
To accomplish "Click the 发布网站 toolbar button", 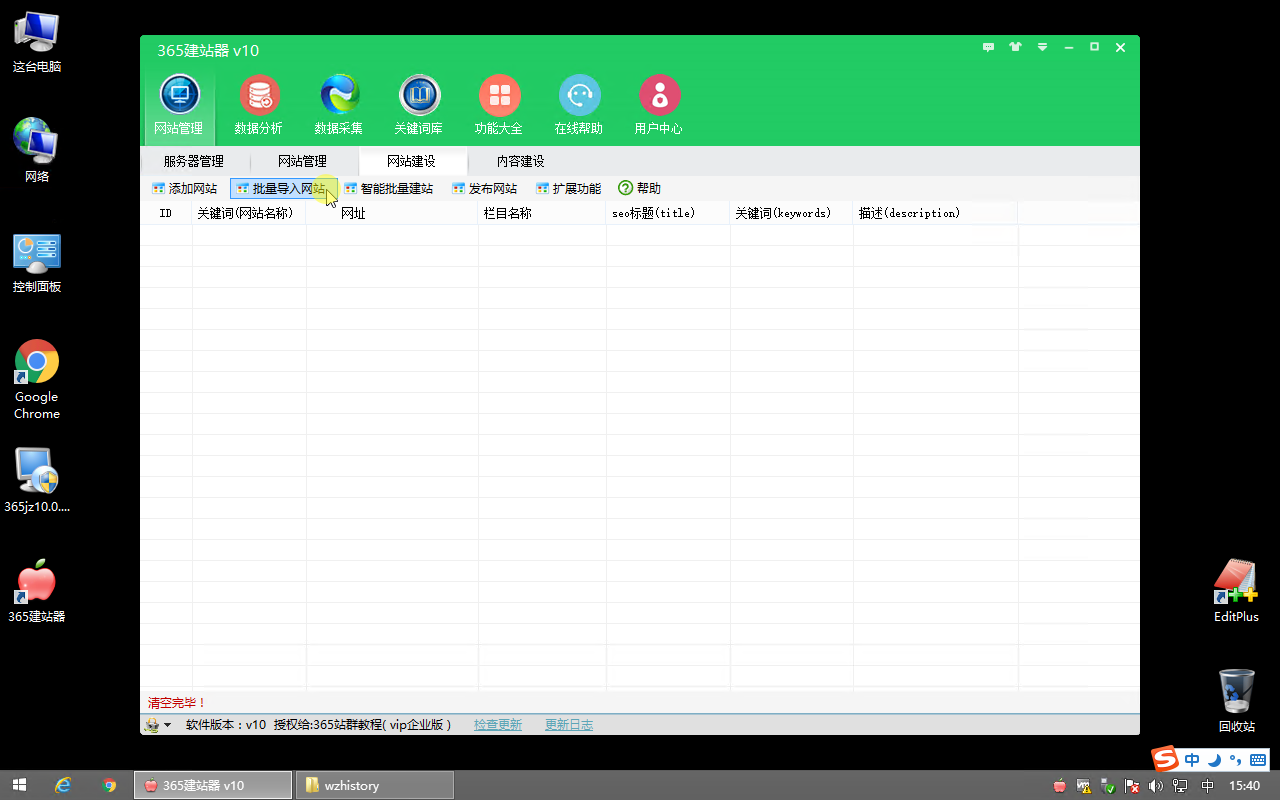I will pyautogui.click(x=484, y=188).
